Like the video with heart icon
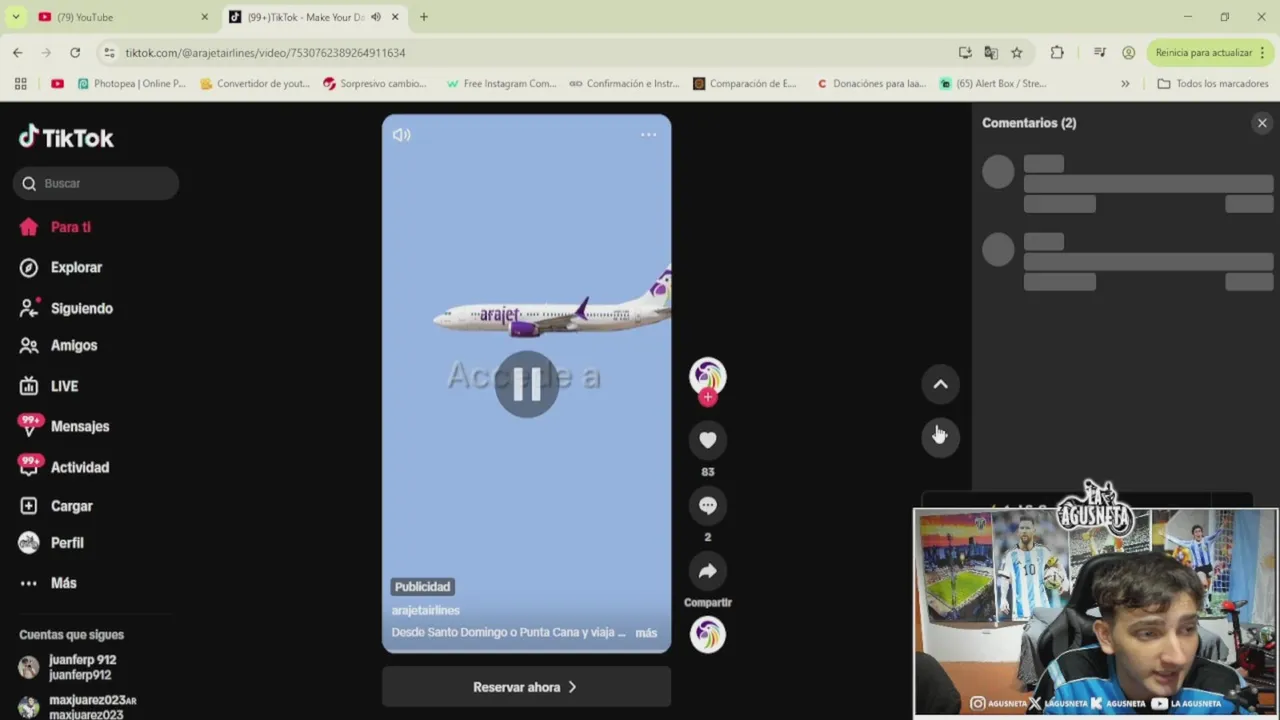Viewport: 1280px width, 720px height. (708, 439)
